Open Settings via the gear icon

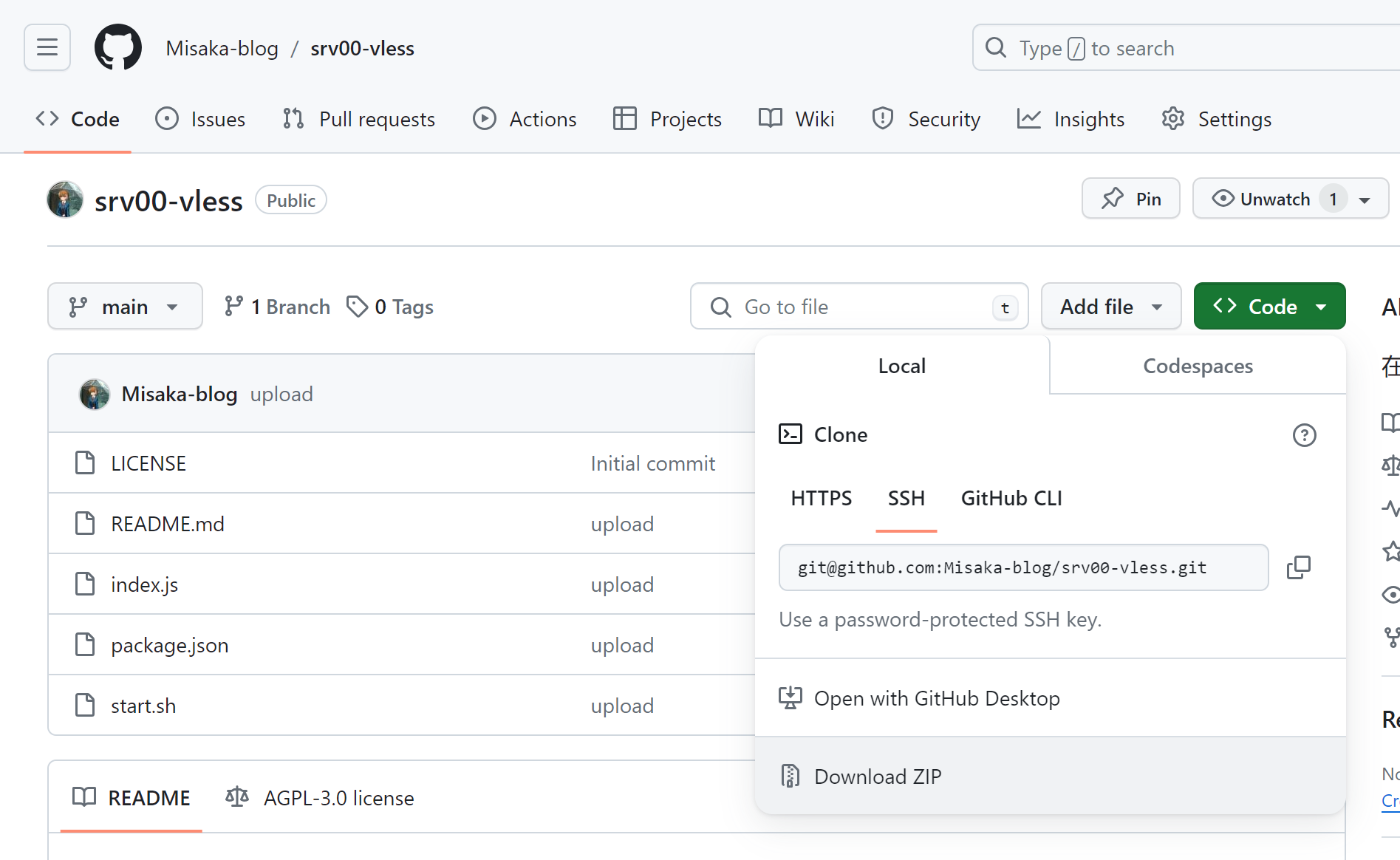[1173, 119]
